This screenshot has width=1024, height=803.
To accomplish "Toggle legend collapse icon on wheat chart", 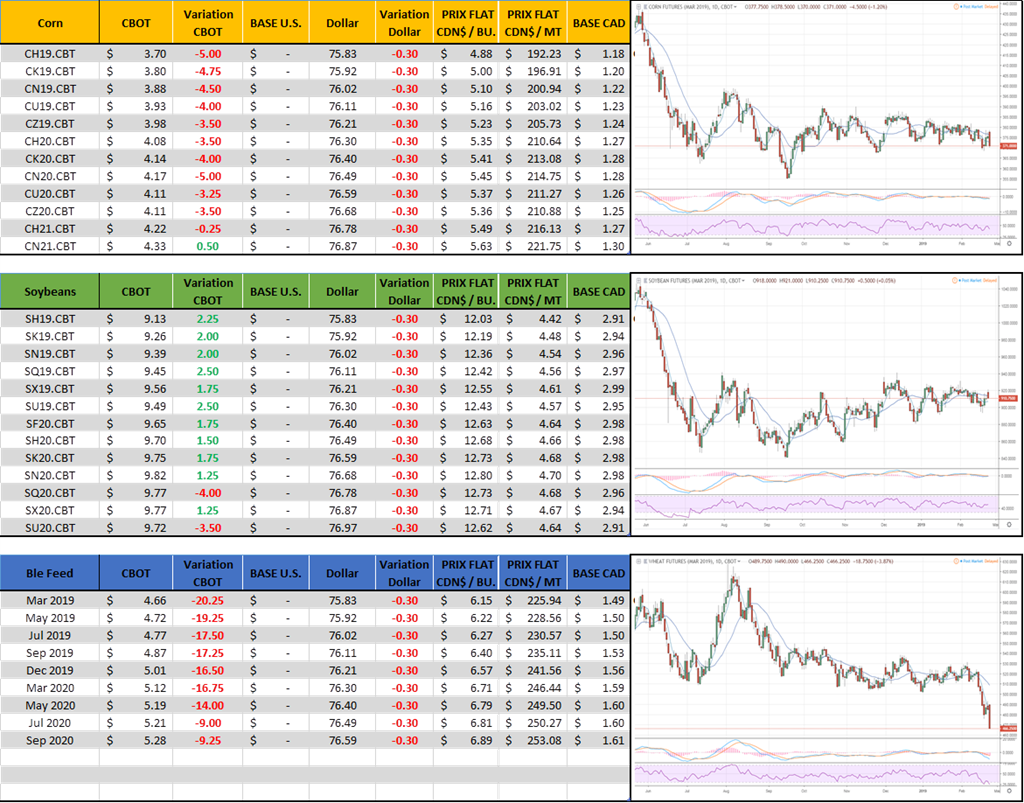I will point(637,561).
